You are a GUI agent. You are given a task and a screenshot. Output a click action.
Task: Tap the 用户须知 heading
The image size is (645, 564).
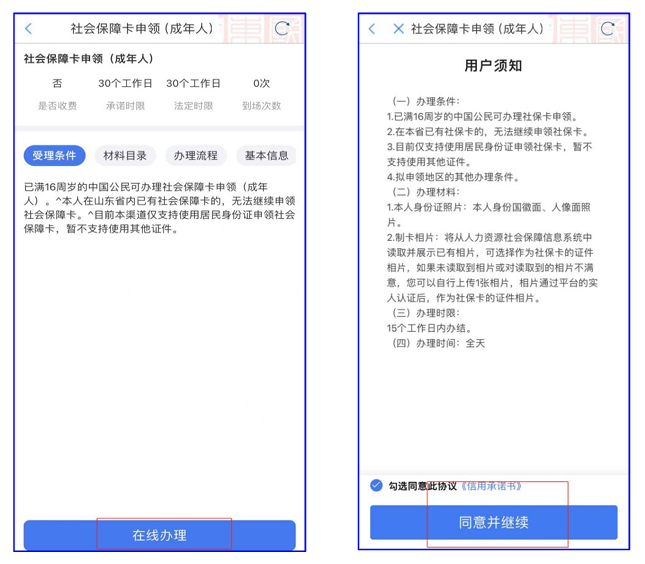pos(493,66)
